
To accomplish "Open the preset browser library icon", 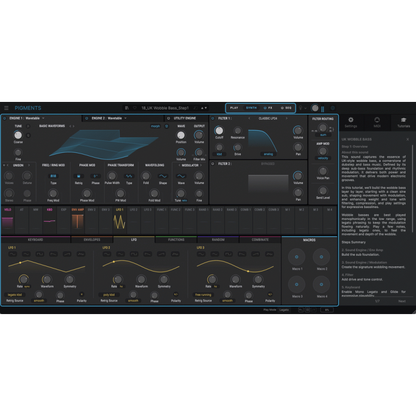I will pyautogui.click(x=127, y=108).
